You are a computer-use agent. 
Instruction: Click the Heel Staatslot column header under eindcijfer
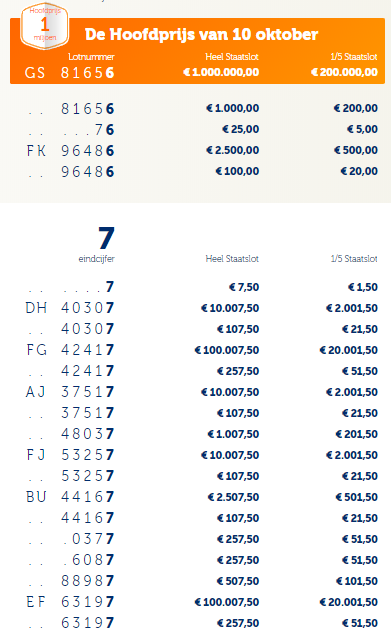(x=232, y=259)
